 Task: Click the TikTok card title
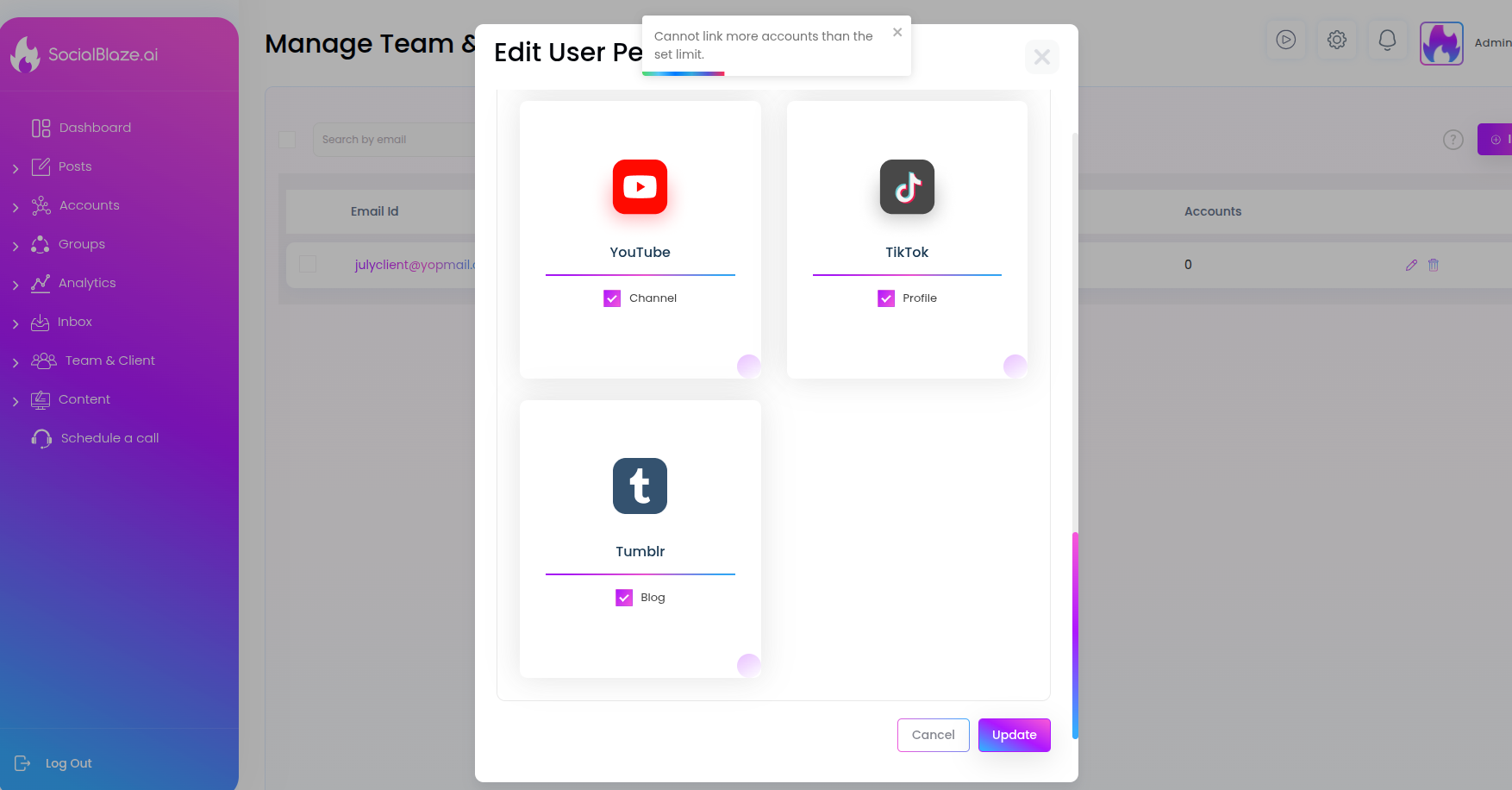(907, 252)
